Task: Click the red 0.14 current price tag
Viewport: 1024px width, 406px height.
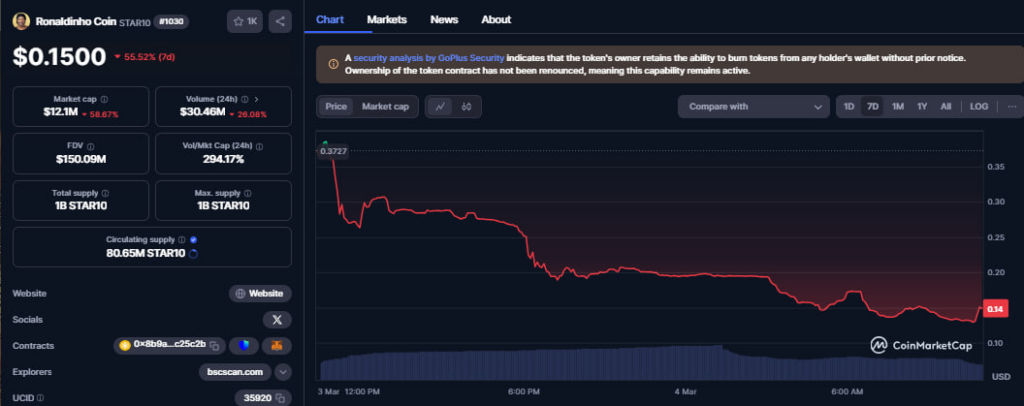Action: (x=995, y=309)
